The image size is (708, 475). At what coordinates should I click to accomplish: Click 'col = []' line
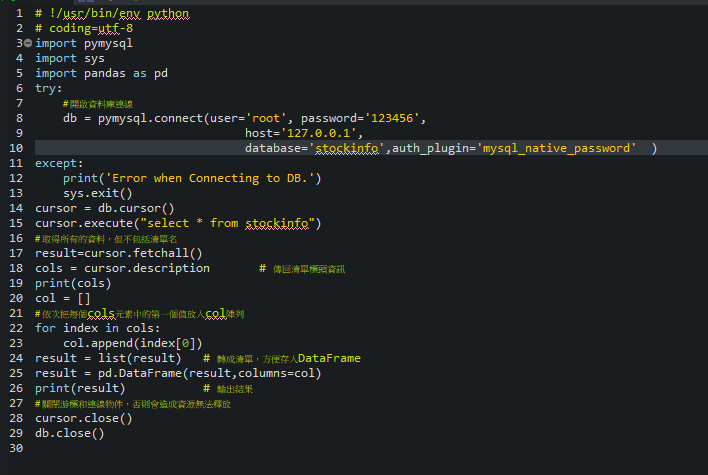pos(63,298)
